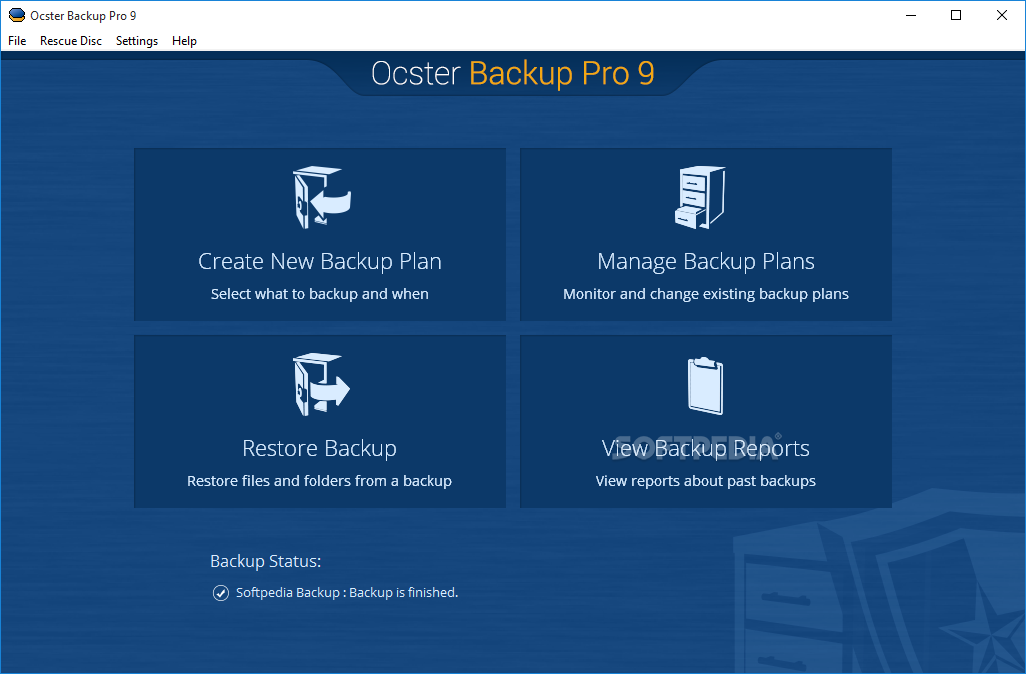Click 'Select what to backup and when' text

click(319, 294)
